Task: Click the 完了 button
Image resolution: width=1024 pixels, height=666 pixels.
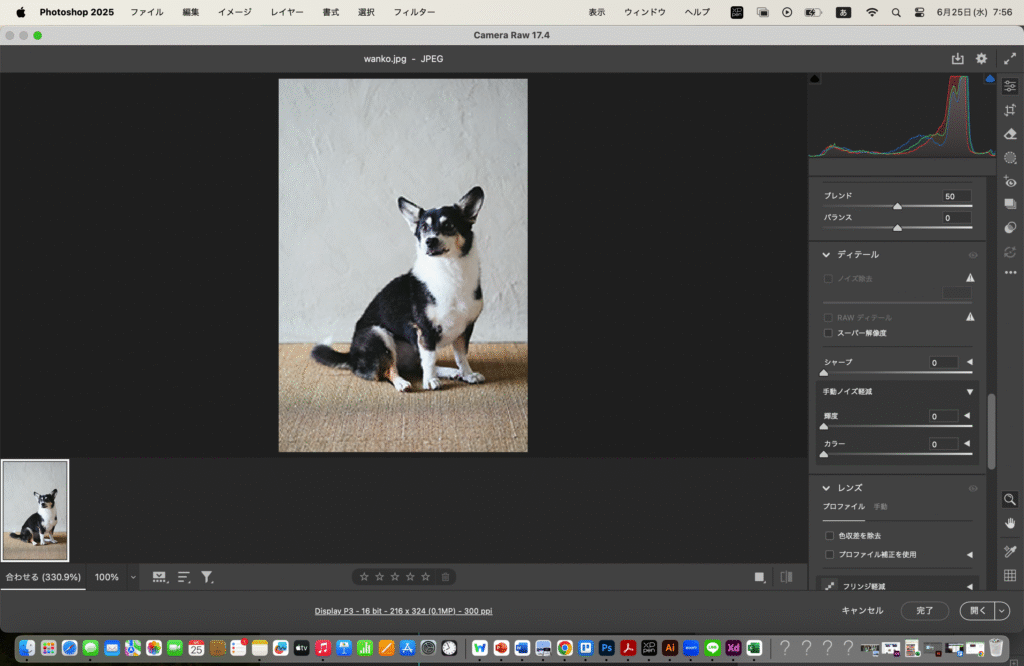Action: 925,610
